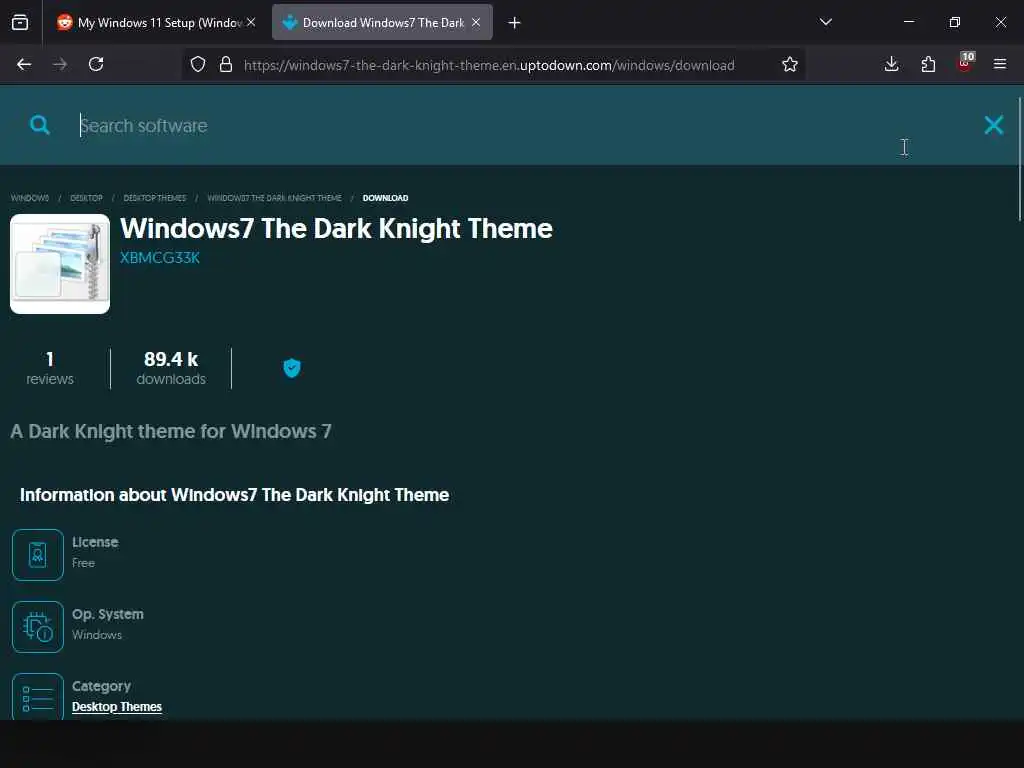
Task: Show site security padlock info
Action: click(226, 64)
